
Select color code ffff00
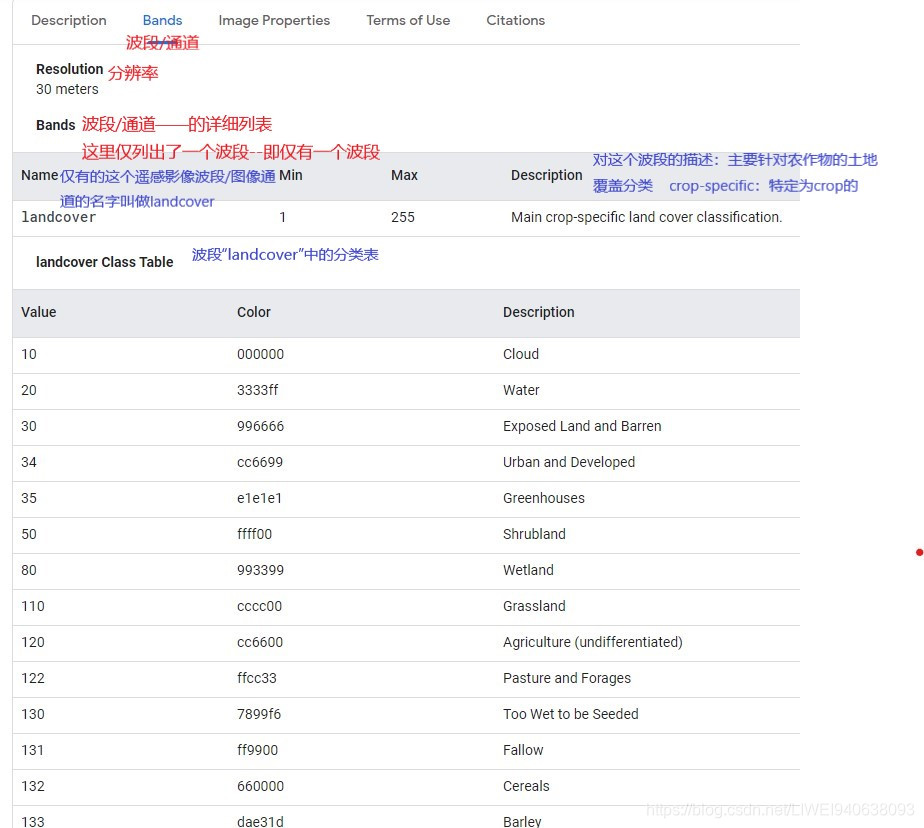255,534
